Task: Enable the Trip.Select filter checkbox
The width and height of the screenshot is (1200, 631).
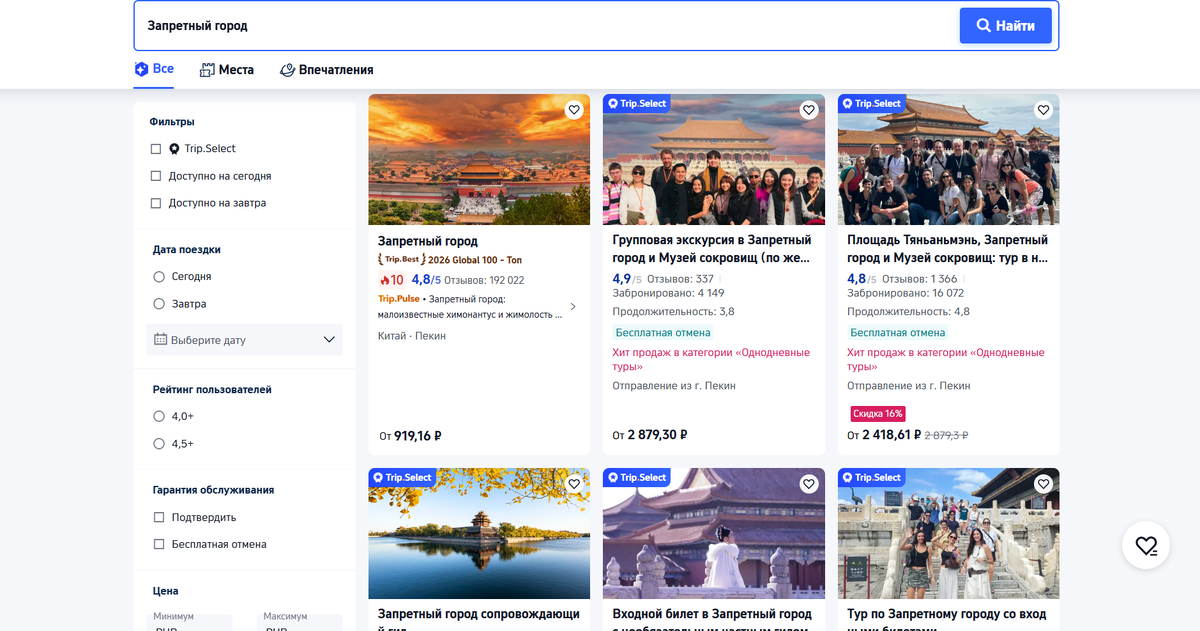Action: click(x=156, y=149)
